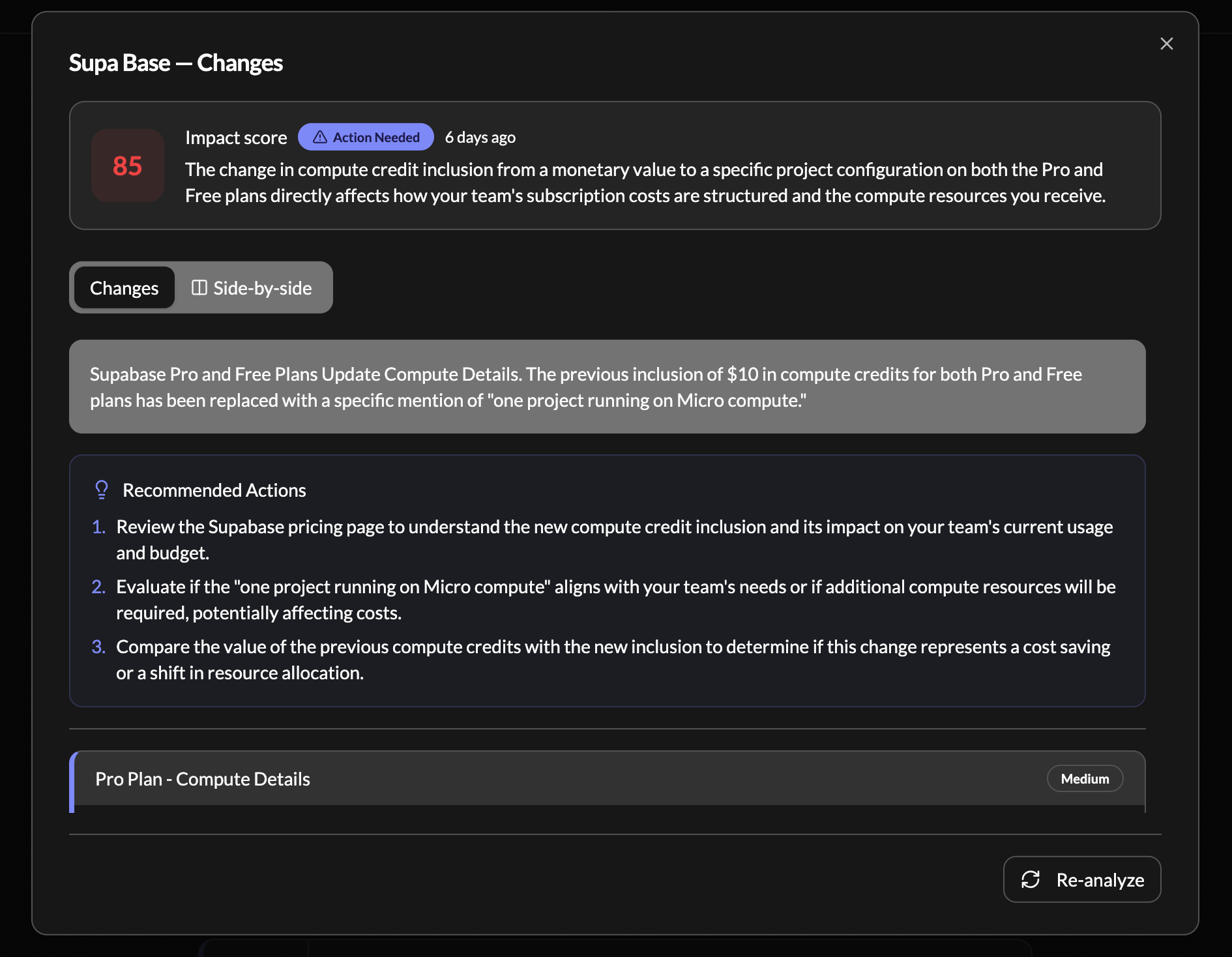This screenshot has height=957, width=1232.
Task: Click the dialog title Supa Base — Changes
Action: coord(176,63)
